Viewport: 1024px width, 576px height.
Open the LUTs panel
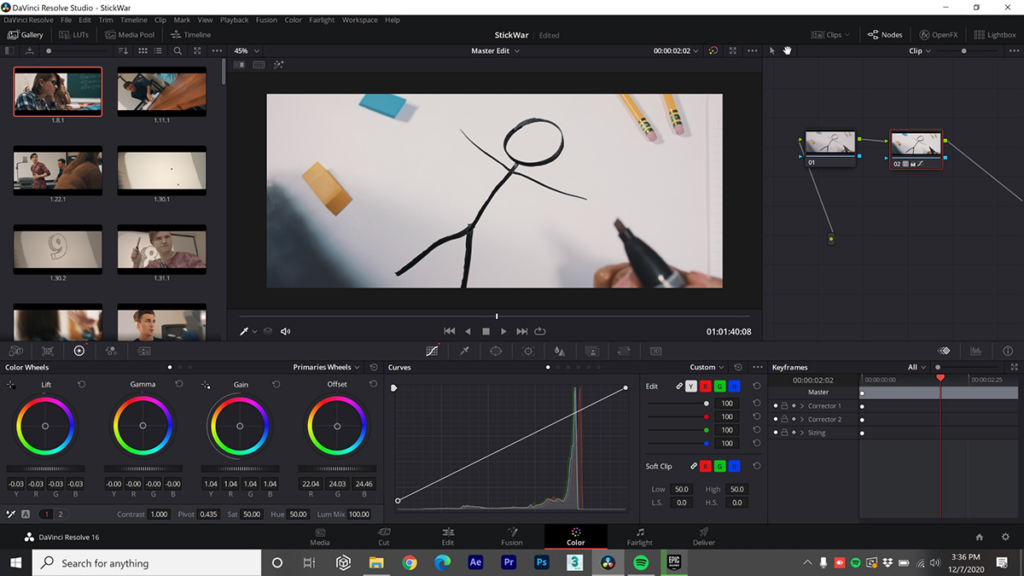point(74,35)
